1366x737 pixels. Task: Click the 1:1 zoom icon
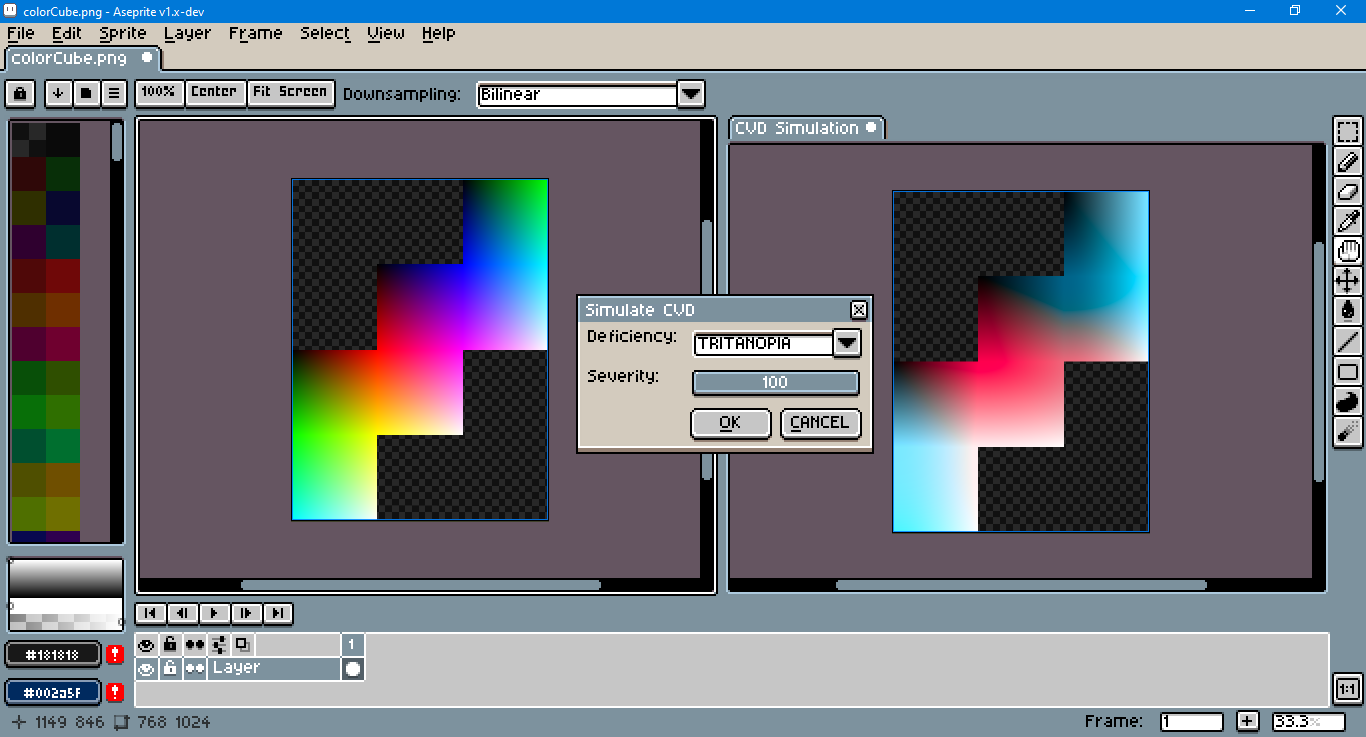pyautogui.click(x=1347, y=689)
